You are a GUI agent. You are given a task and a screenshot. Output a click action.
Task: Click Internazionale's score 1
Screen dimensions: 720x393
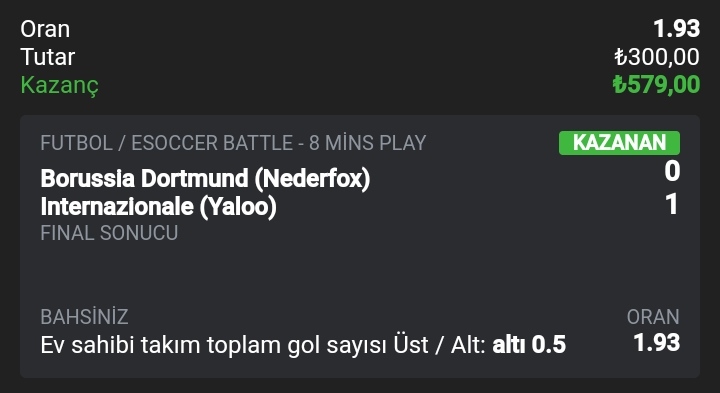[672, 204]
